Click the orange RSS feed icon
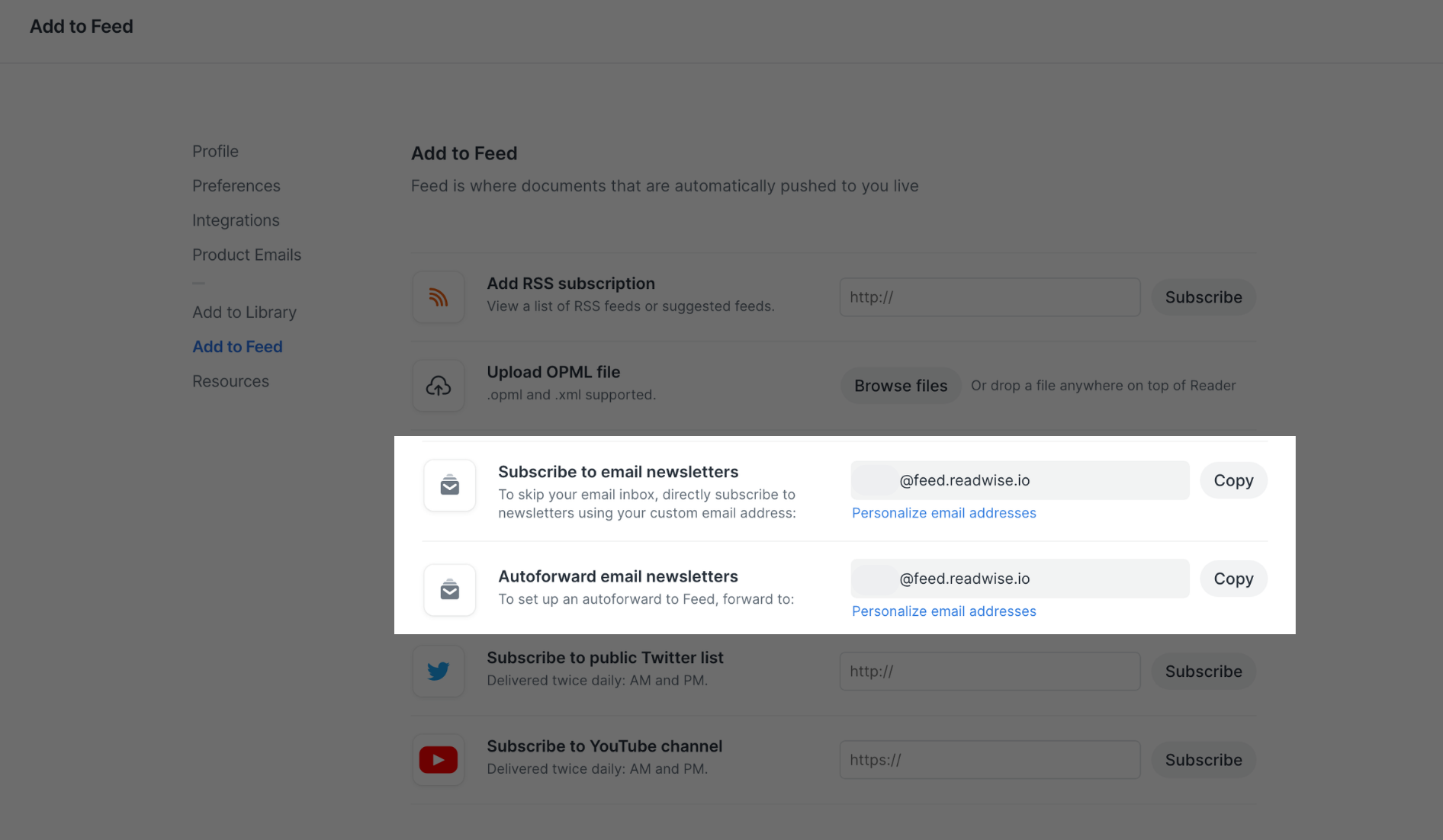Viewport: 1443px width, 840px height. tap(438, 297)
